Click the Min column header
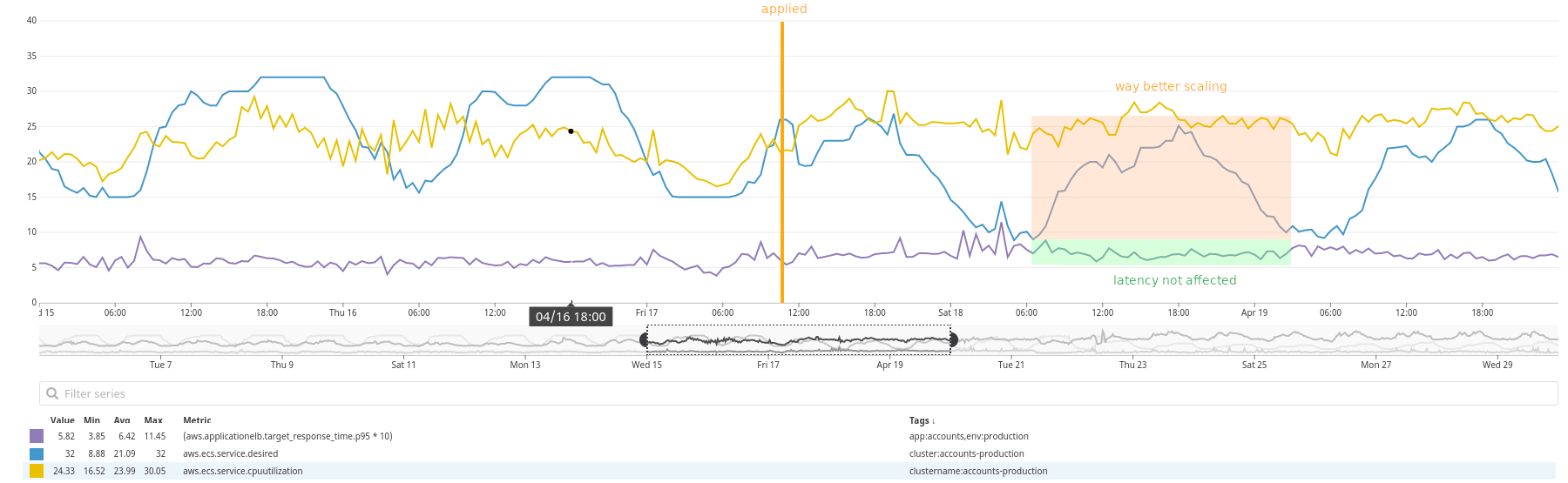 tap(91, 420)
